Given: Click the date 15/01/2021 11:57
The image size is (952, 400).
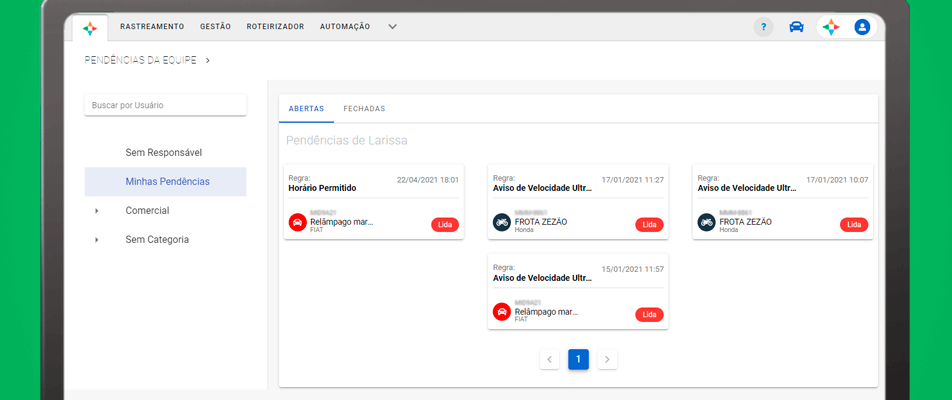Looking at the screenshot, I should [x=633, y=269].
